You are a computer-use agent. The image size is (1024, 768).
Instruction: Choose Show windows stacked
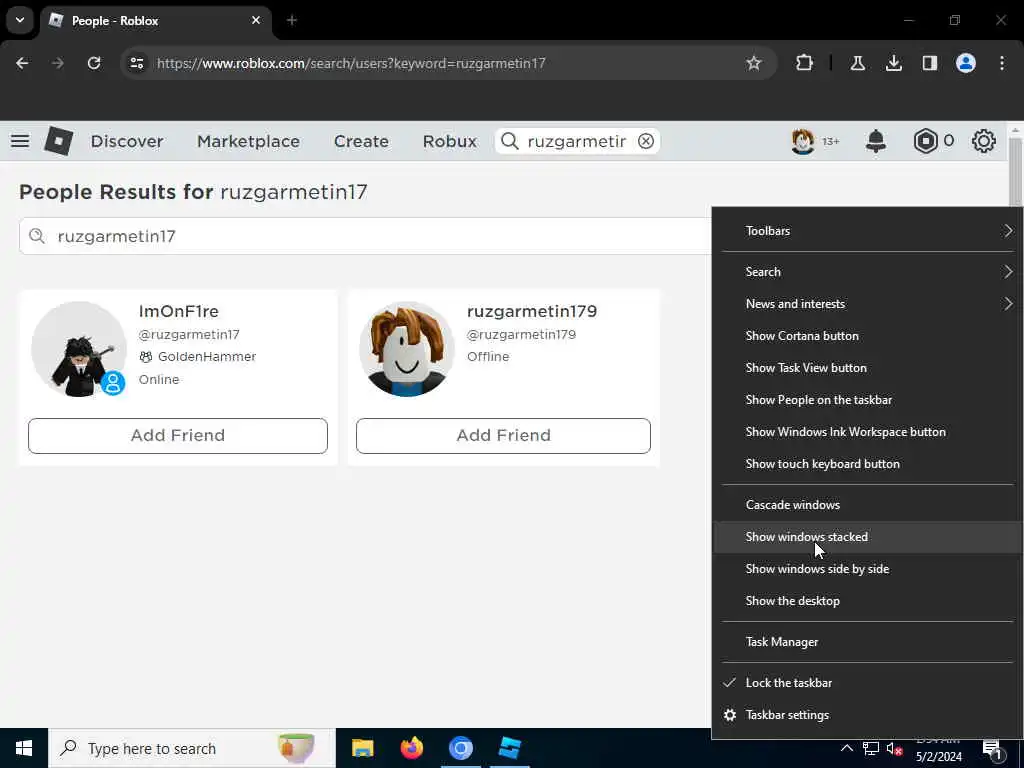pyautogui.click(x=868, y=537)
